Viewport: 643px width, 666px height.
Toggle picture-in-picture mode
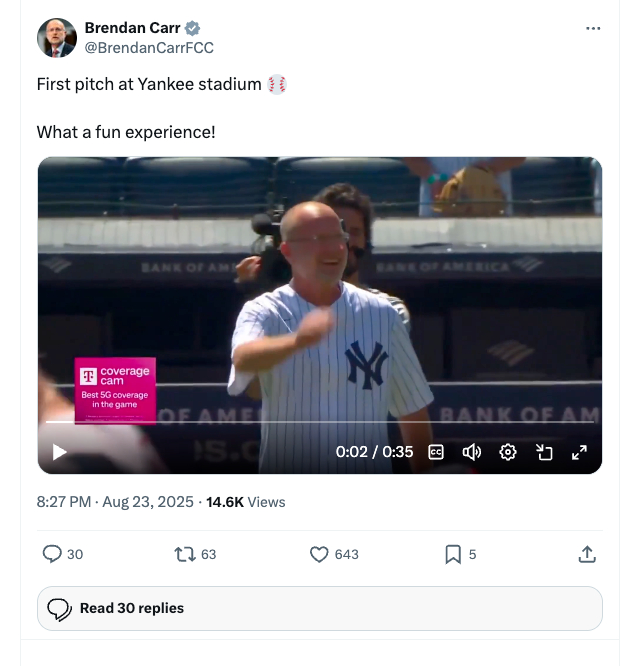pos(544,452)
